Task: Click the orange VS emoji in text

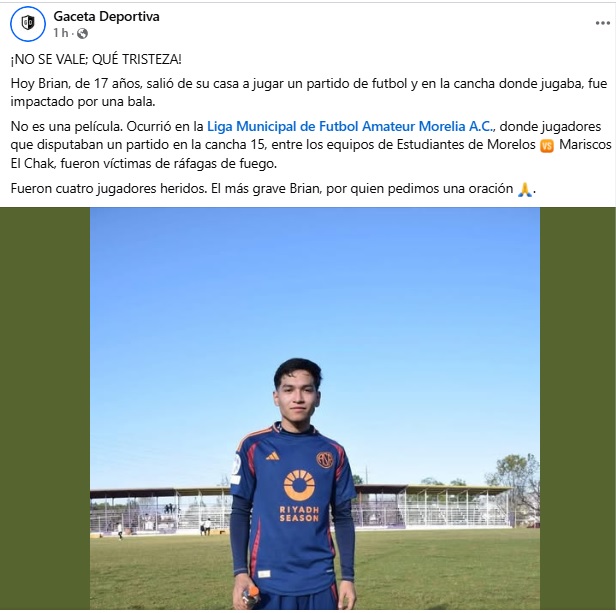Action: click(547, 145)
